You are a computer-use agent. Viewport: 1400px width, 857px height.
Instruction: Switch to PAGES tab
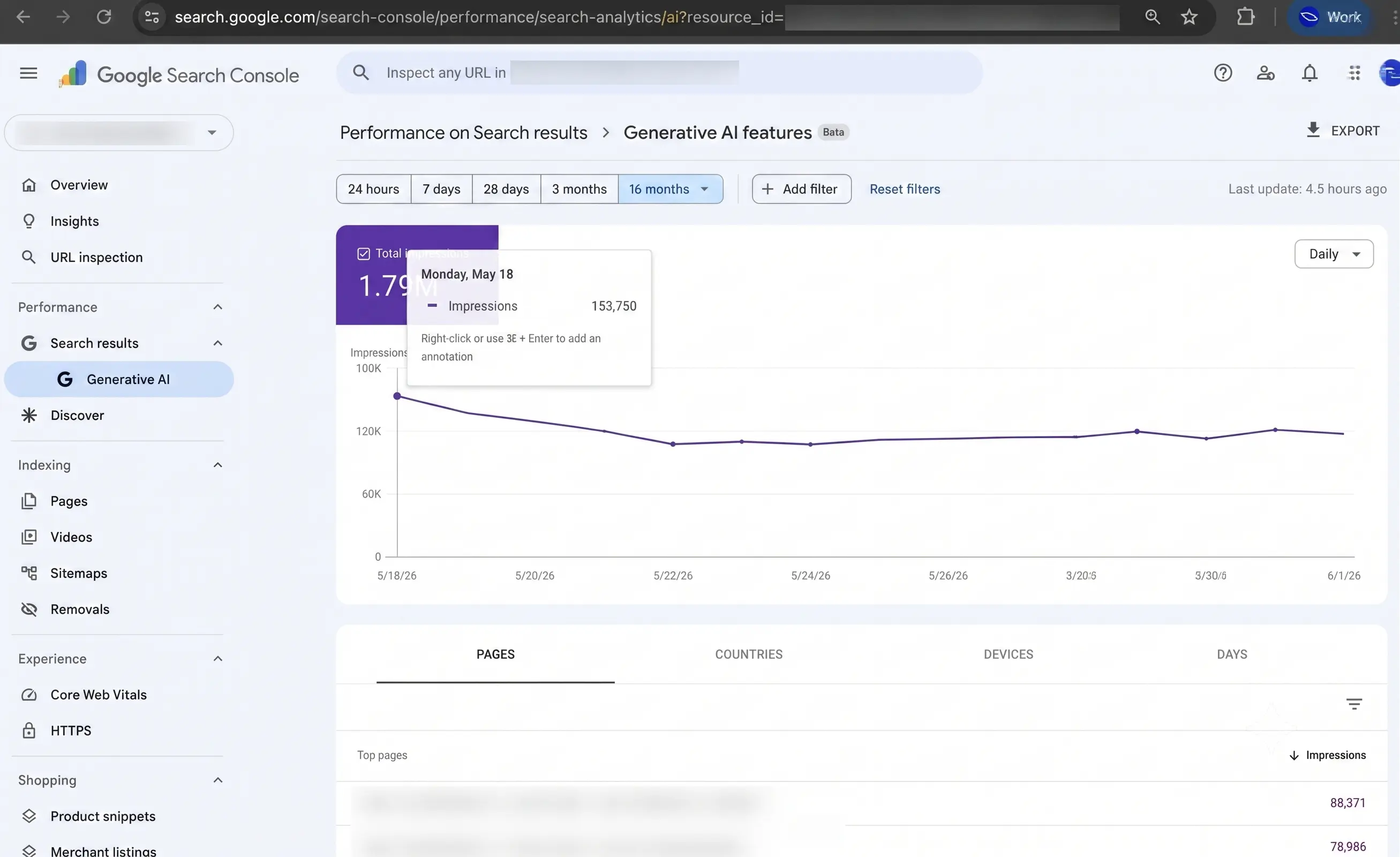pyautogui.click(x=495, y=655)
